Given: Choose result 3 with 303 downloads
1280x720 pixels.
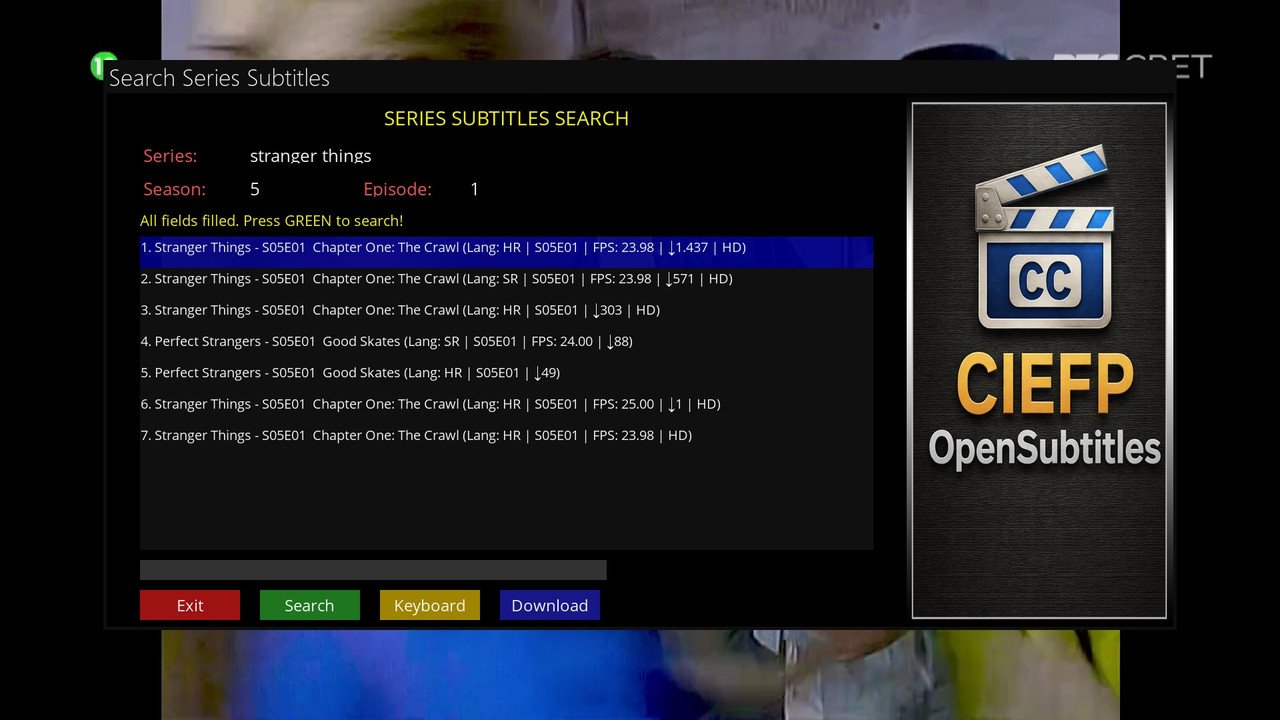Looking at the screenshot, I should pos(400,310).
